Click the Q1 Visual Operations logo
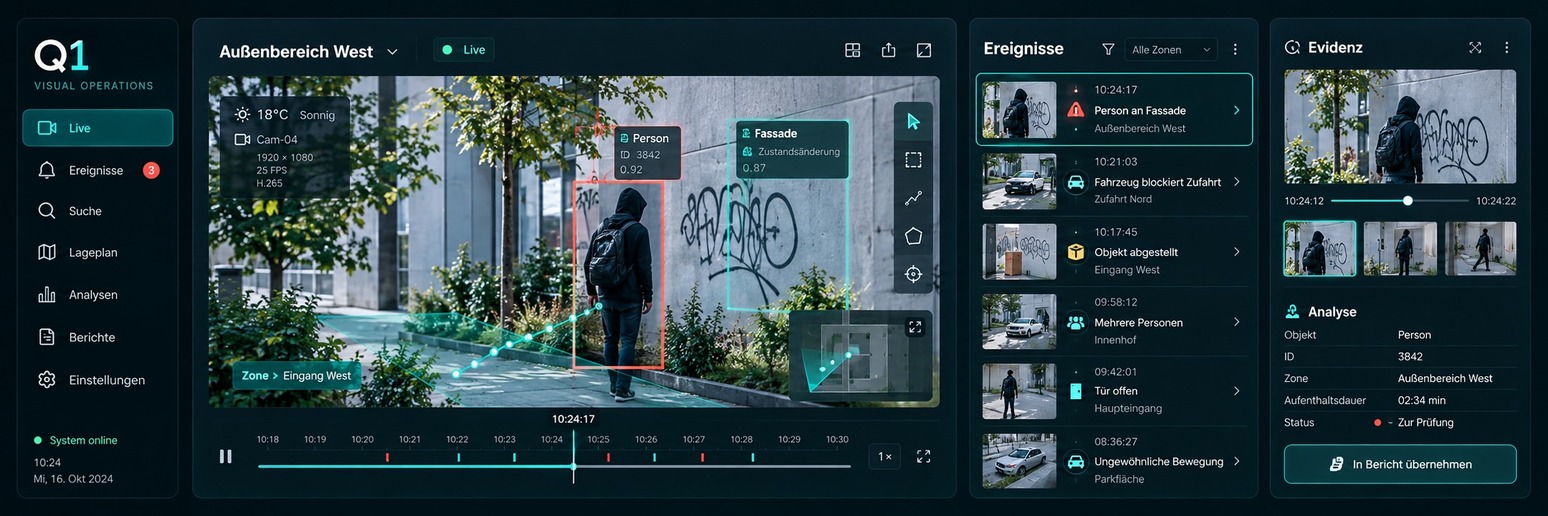This screenshot has height=516, width=1548. pos(93,66)
